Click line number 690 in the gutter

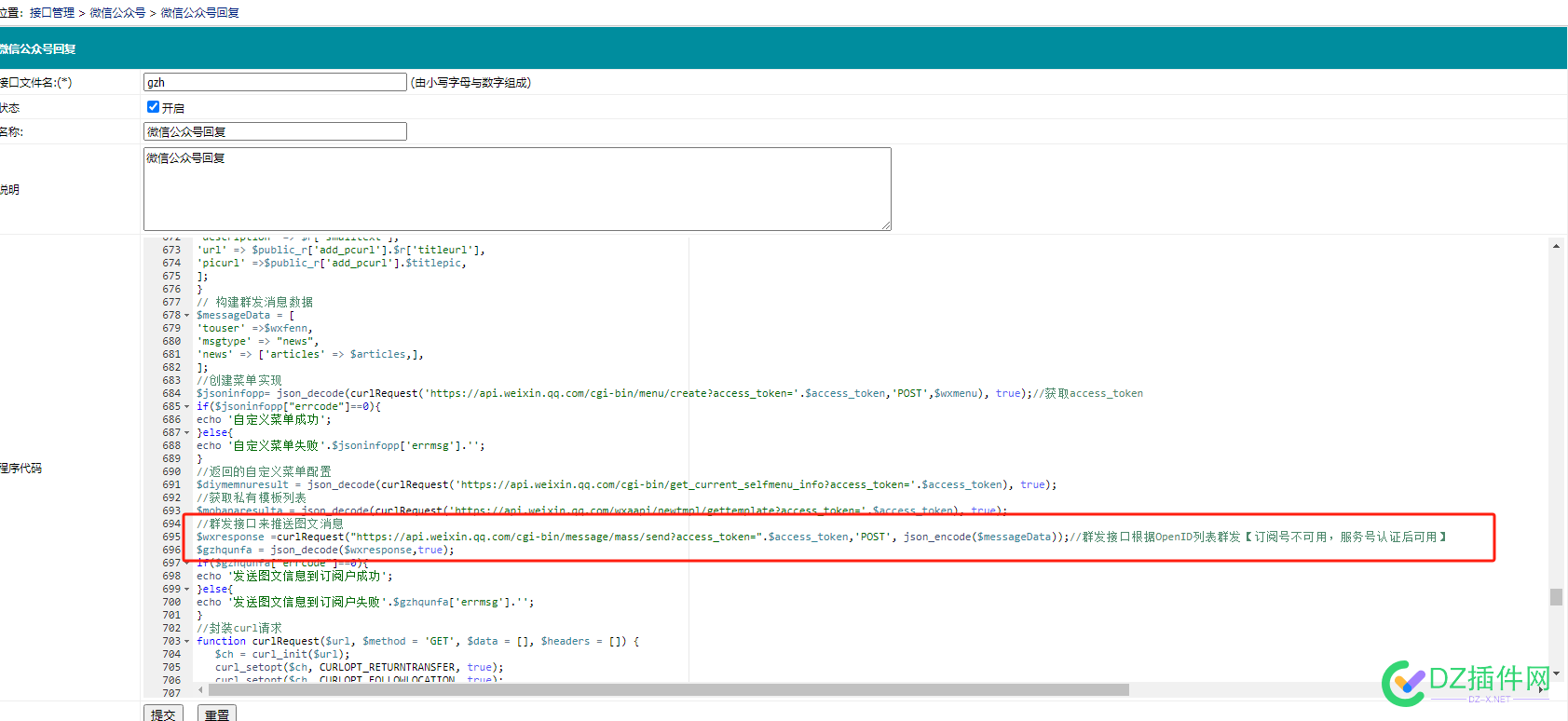coord(171,471)
